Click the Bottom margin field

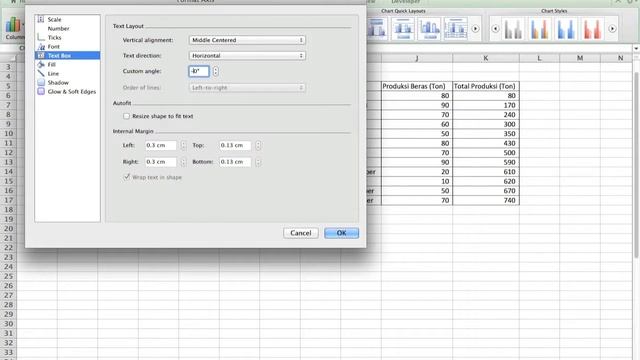[235, 162]
